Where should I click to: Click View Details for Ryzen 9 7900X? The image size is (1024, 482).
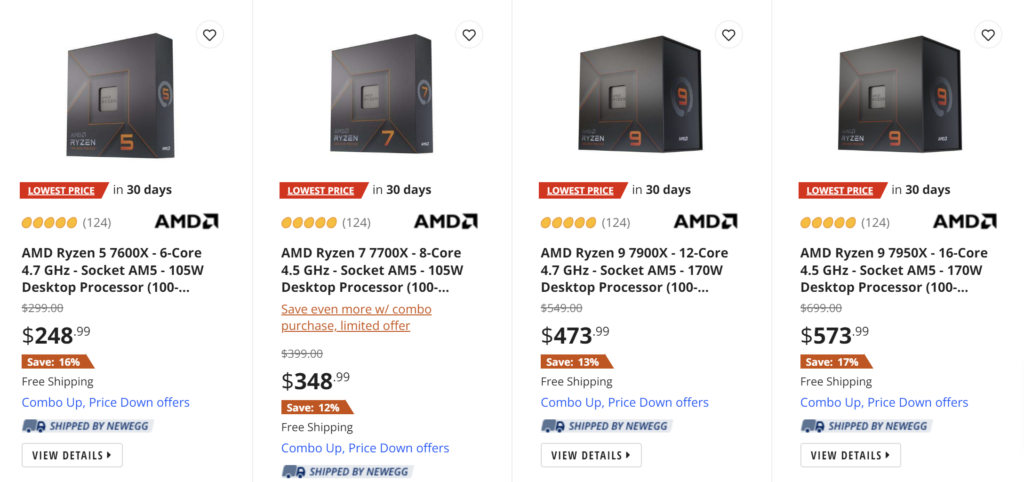[x=590, y=455]
